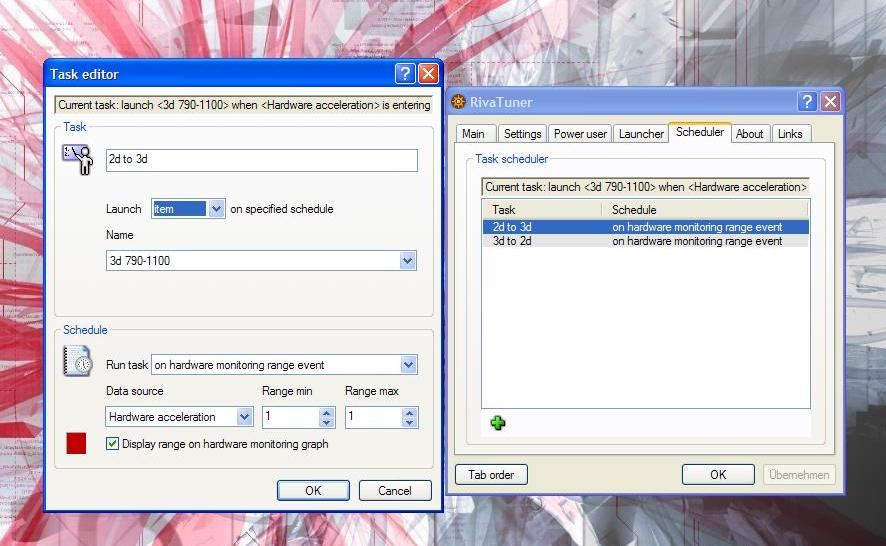The image size is (886, 546).
Task: Click the task name field containing 2d to 3d
Action: 262,160
